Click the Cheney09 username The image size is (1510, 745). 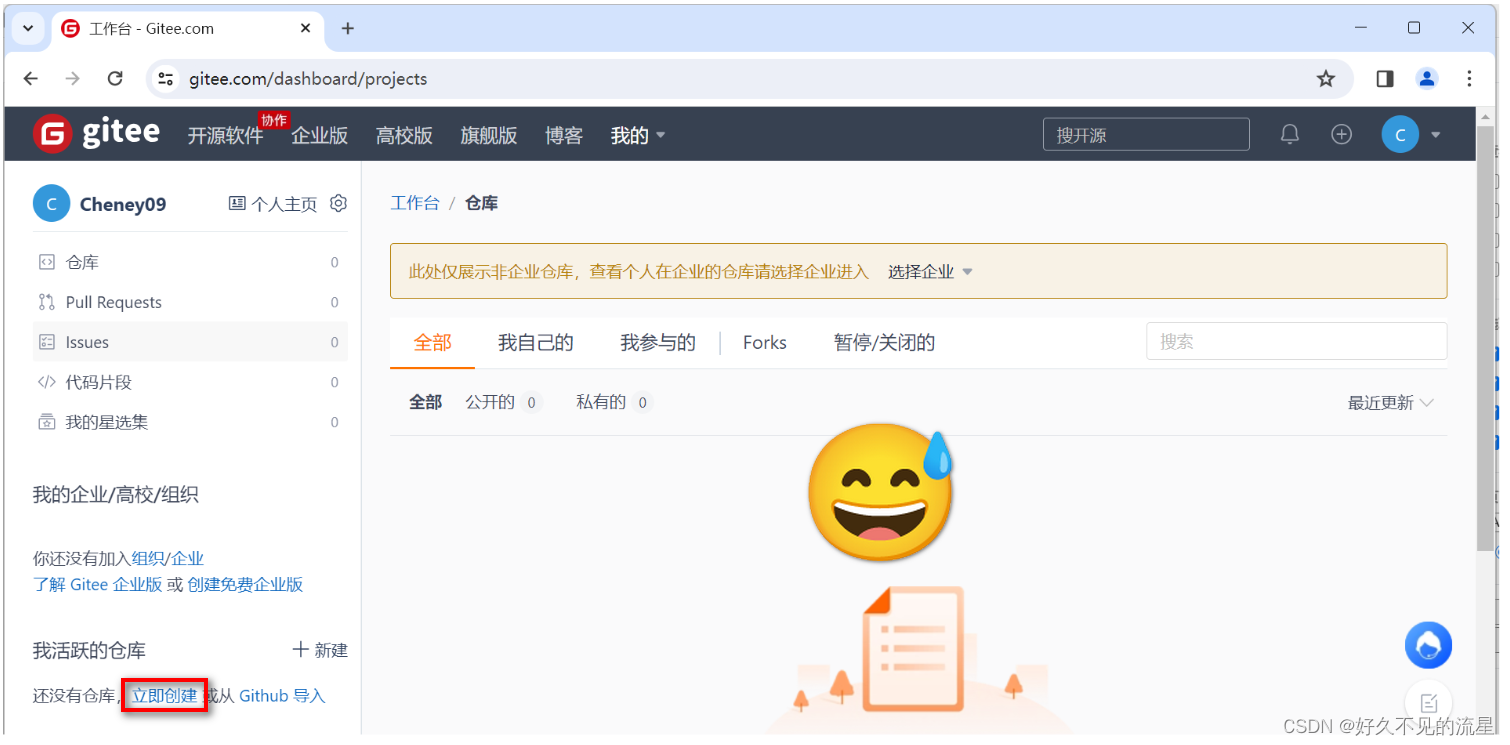click(123, 204)
